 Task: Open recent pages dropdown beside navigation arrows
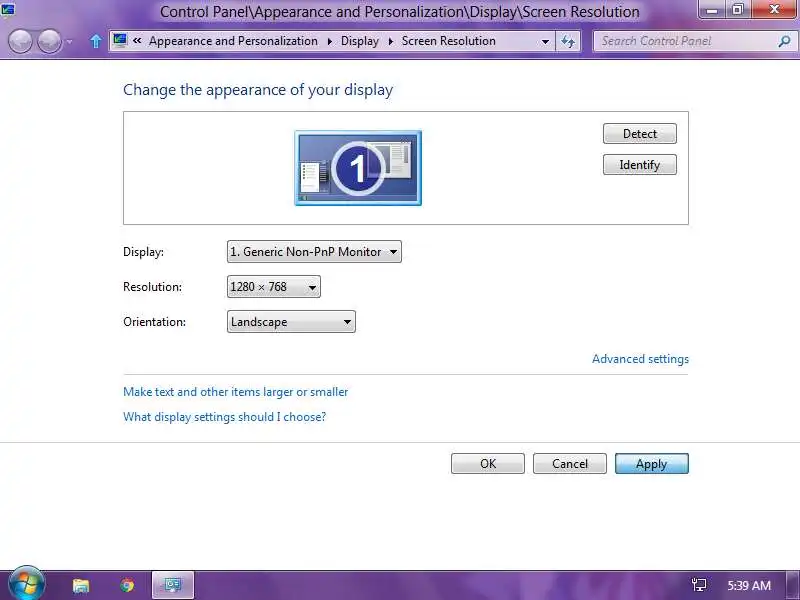(69, 42)
